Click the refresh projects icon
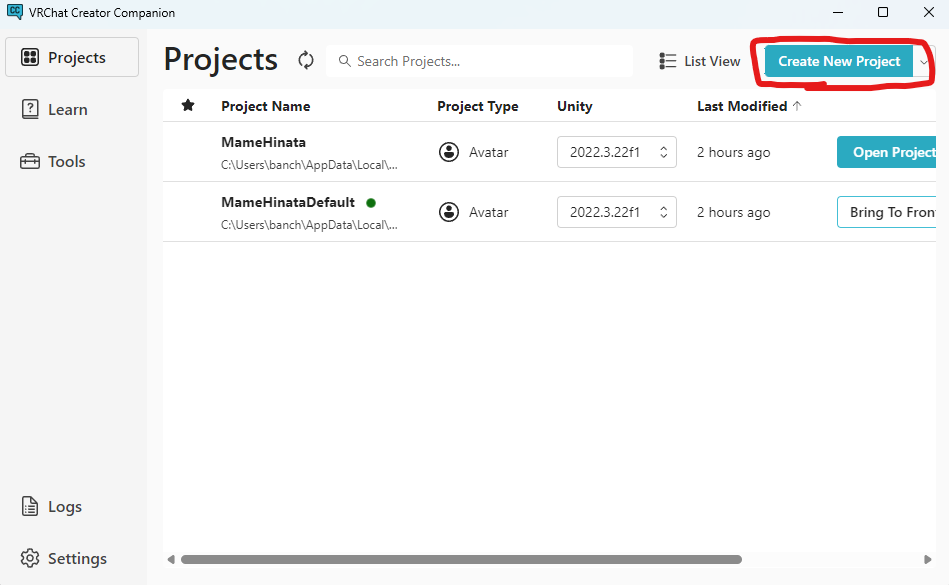The image size is (949, 585). [x=306, y=61]
